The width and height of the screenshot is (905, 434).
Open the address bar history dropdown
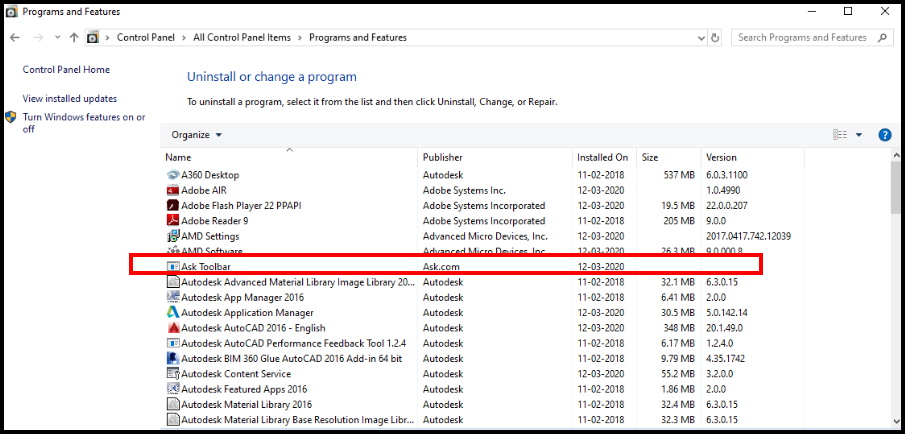[x=701, y=38]
